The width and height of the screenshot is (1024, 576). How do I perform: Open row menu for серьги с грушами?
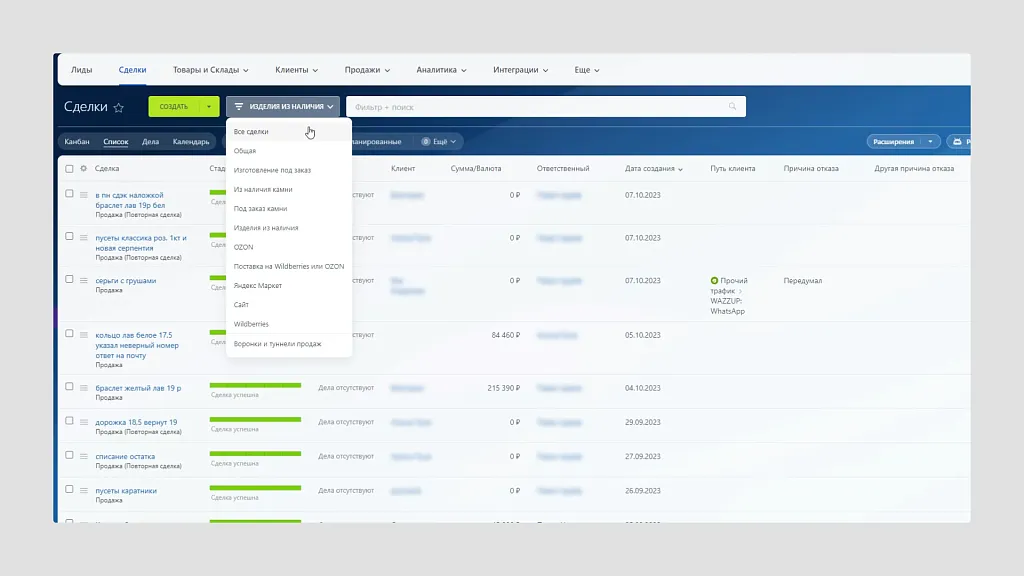[x=84, y=281]
